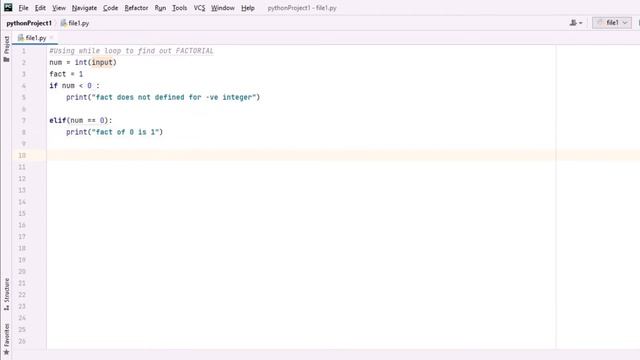Viewport: 640px width, 360px height.
Task: Select file1.py breadcrumb in navigation bar
Action: (75, 23)
